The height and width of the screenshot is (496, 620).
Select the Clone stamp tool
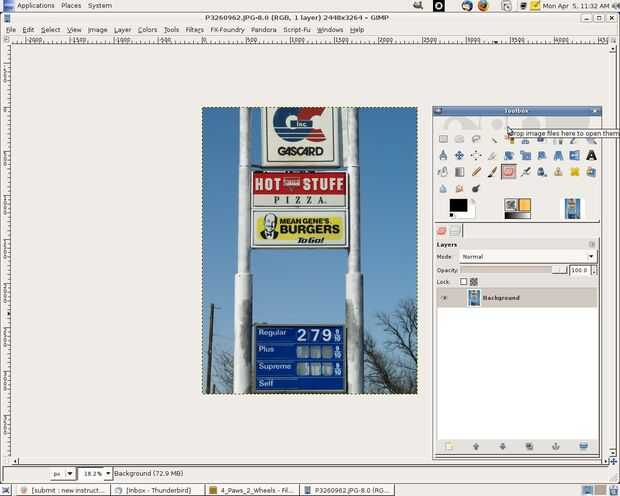(x=558, y=172)
